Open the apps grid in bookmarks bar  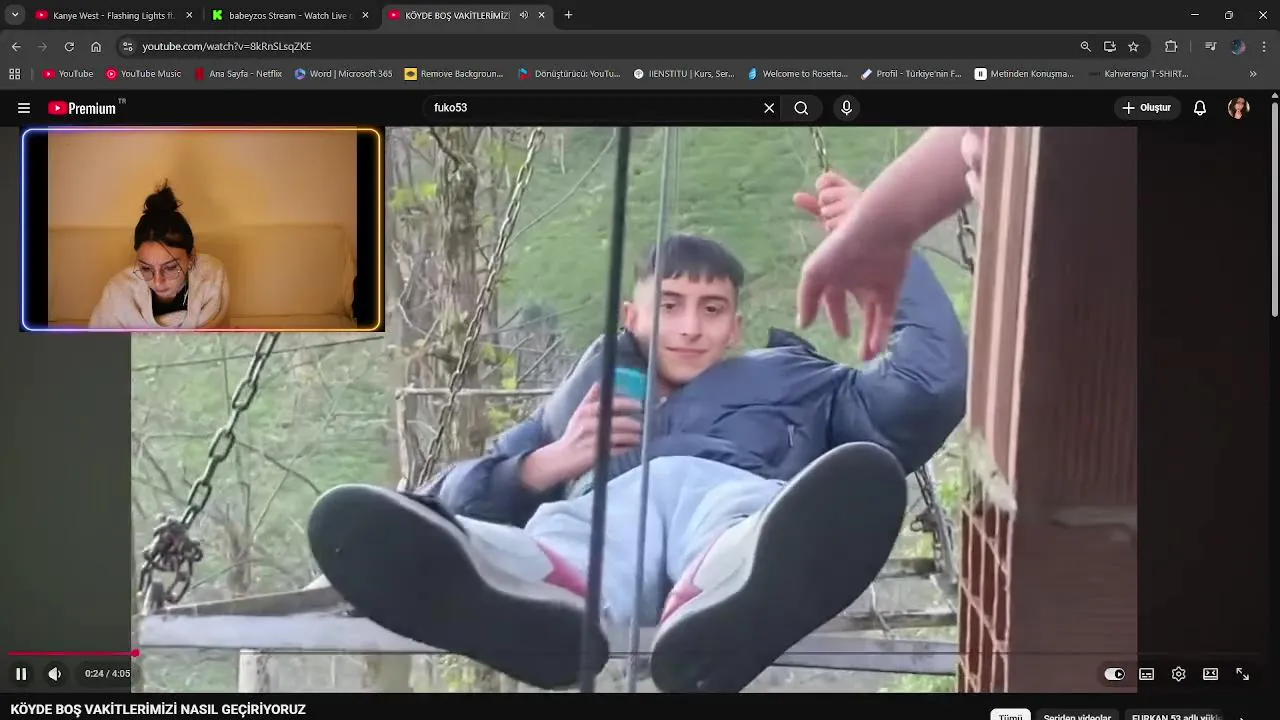tap(14, 73)
